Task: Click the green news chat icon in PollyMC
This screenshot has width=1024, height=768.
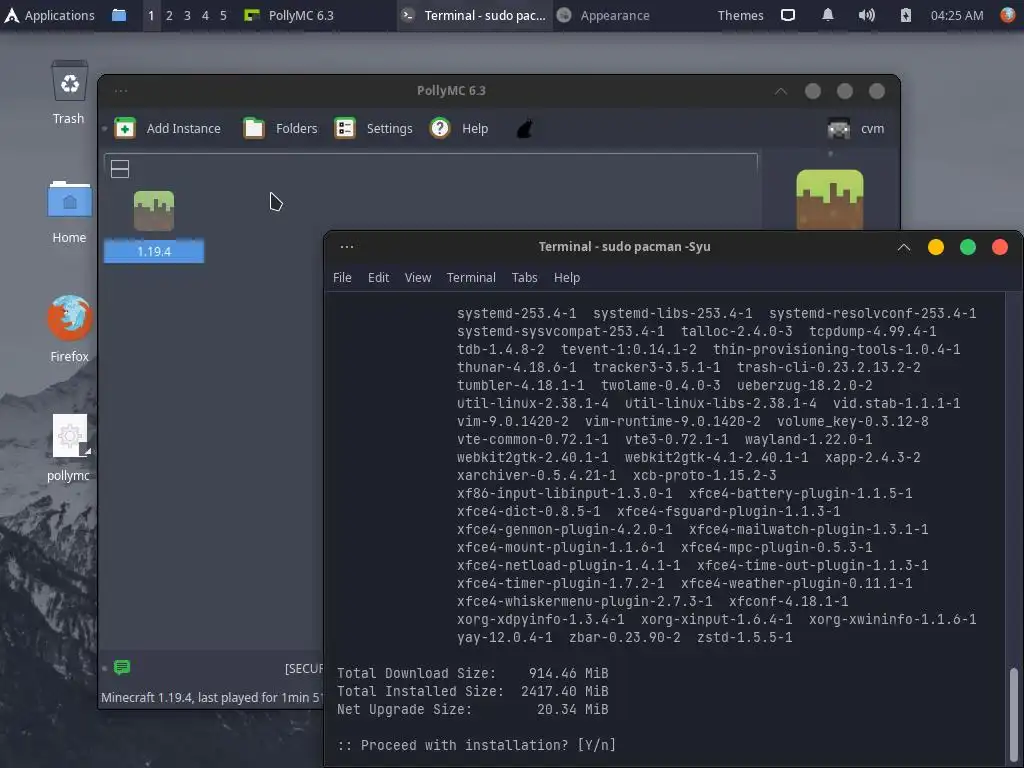Action: click(122, 667)
